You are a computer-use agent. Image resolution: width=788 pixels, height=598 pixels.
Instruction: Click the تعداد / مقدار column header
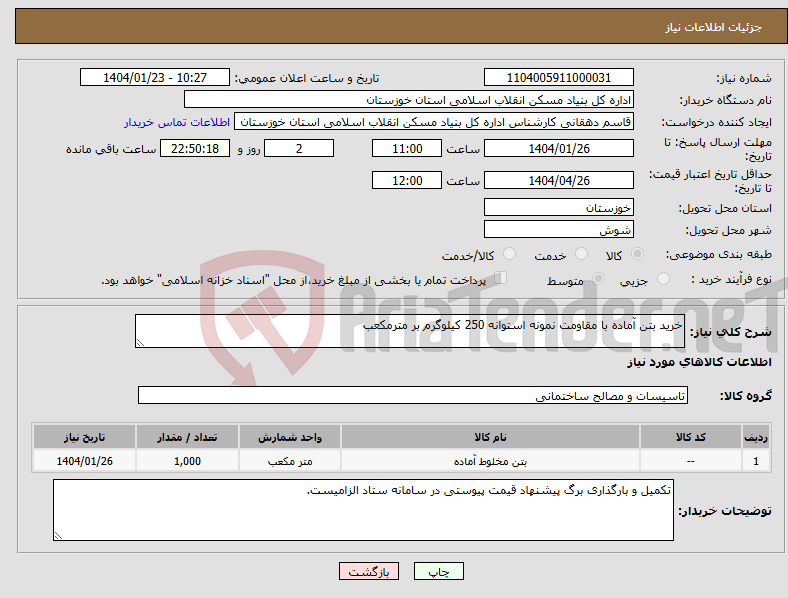[187, 437]
